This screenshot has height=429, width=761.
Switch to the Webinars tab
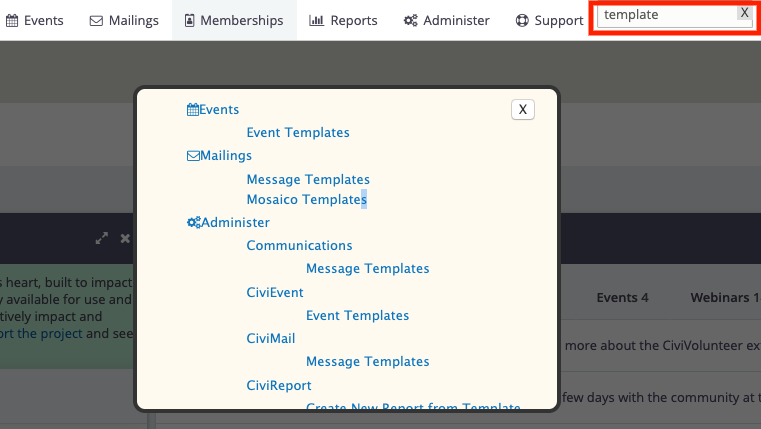[x=726, y=297]
